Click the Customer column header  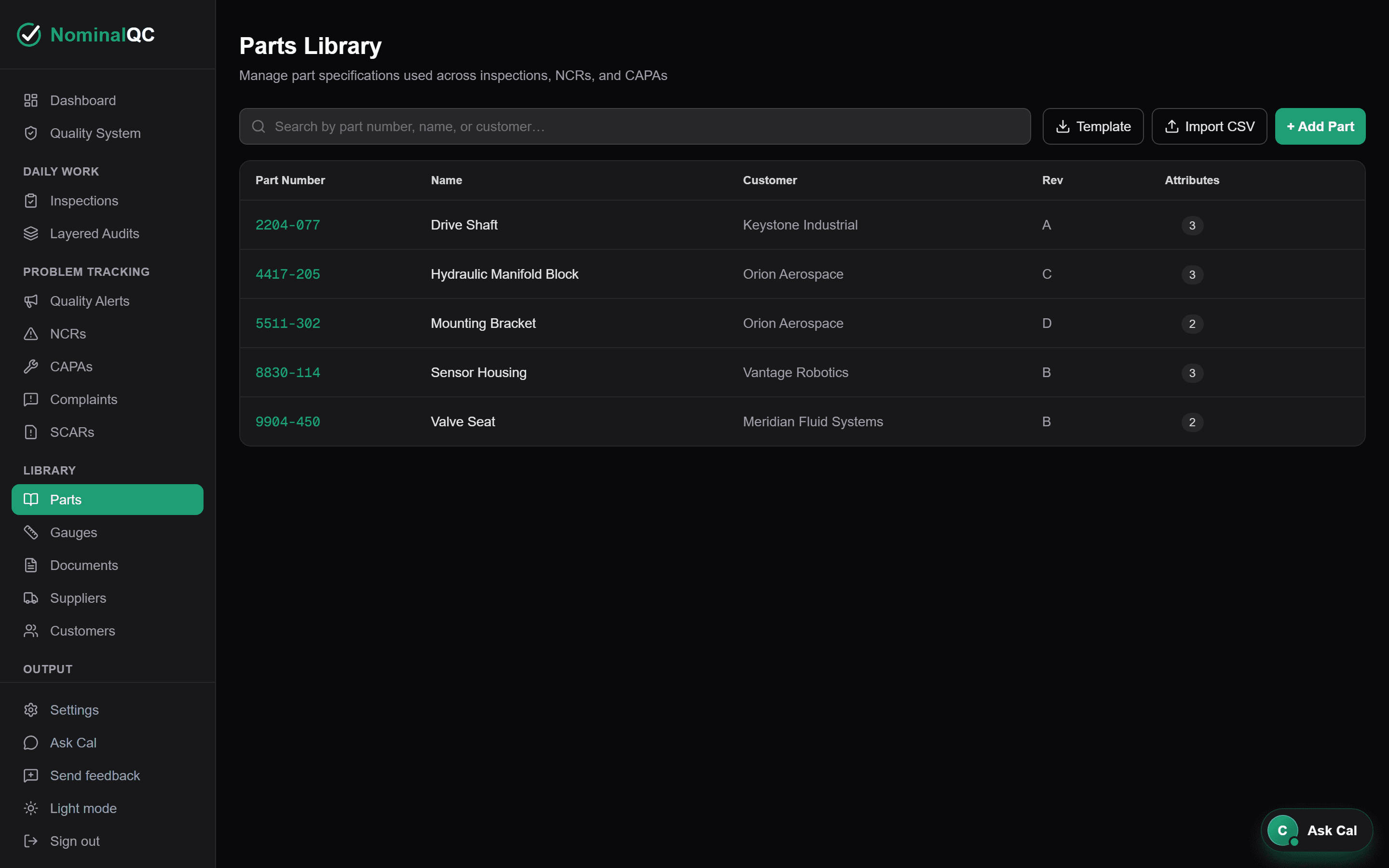click(770, 180)
